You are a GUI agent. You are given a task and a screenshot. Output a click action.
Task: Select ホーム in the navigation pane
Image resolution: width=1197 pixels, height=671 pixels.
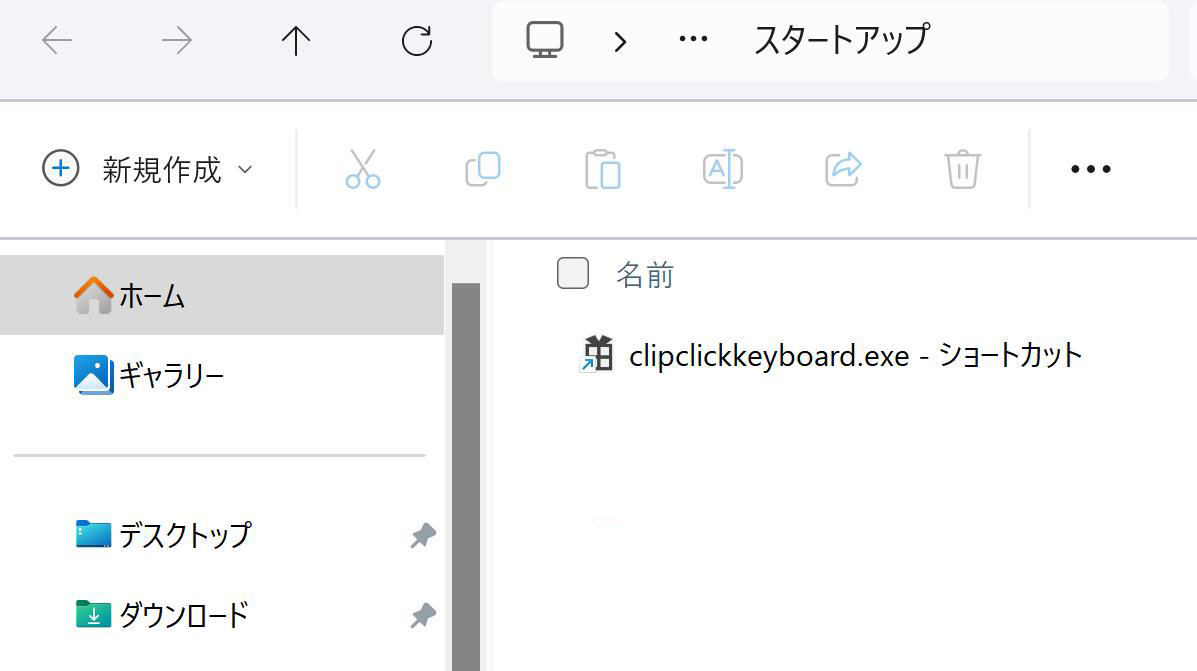152,296
